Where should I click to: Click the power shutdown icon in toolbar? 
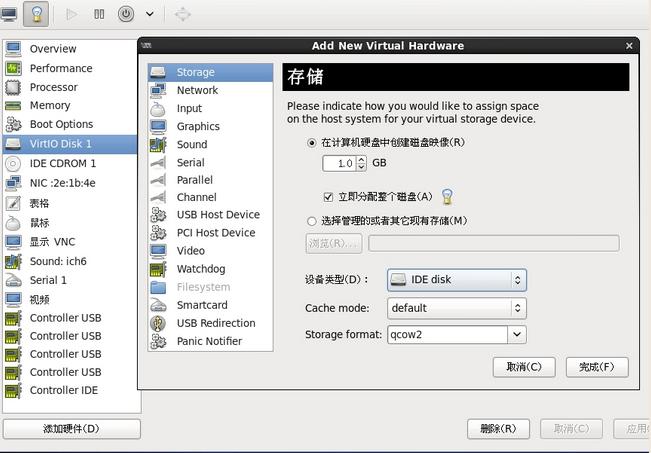click(x=126, y=14)
